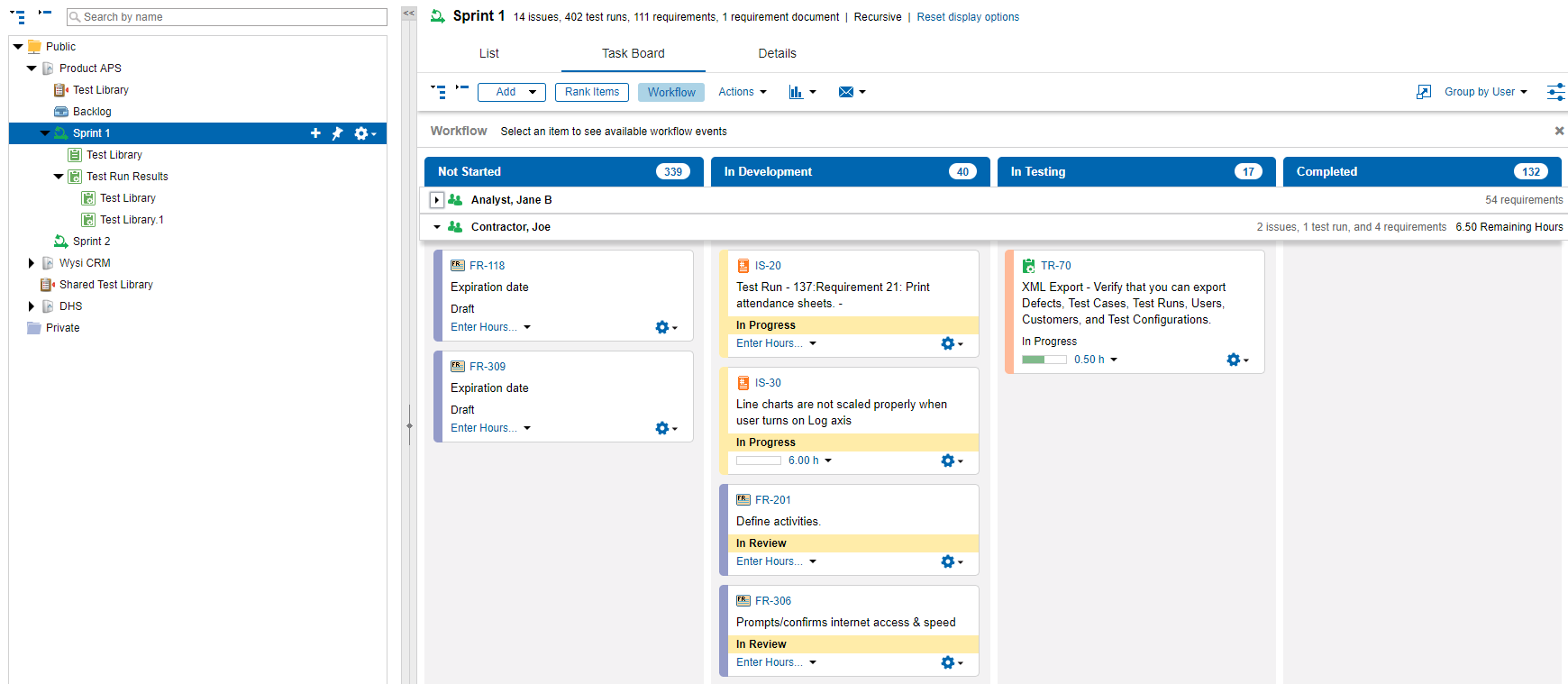The width and height of the screenshot is (1568, 684).
Task: Click the expand-all tree icon in the left panel
Action: coord(18,16)
